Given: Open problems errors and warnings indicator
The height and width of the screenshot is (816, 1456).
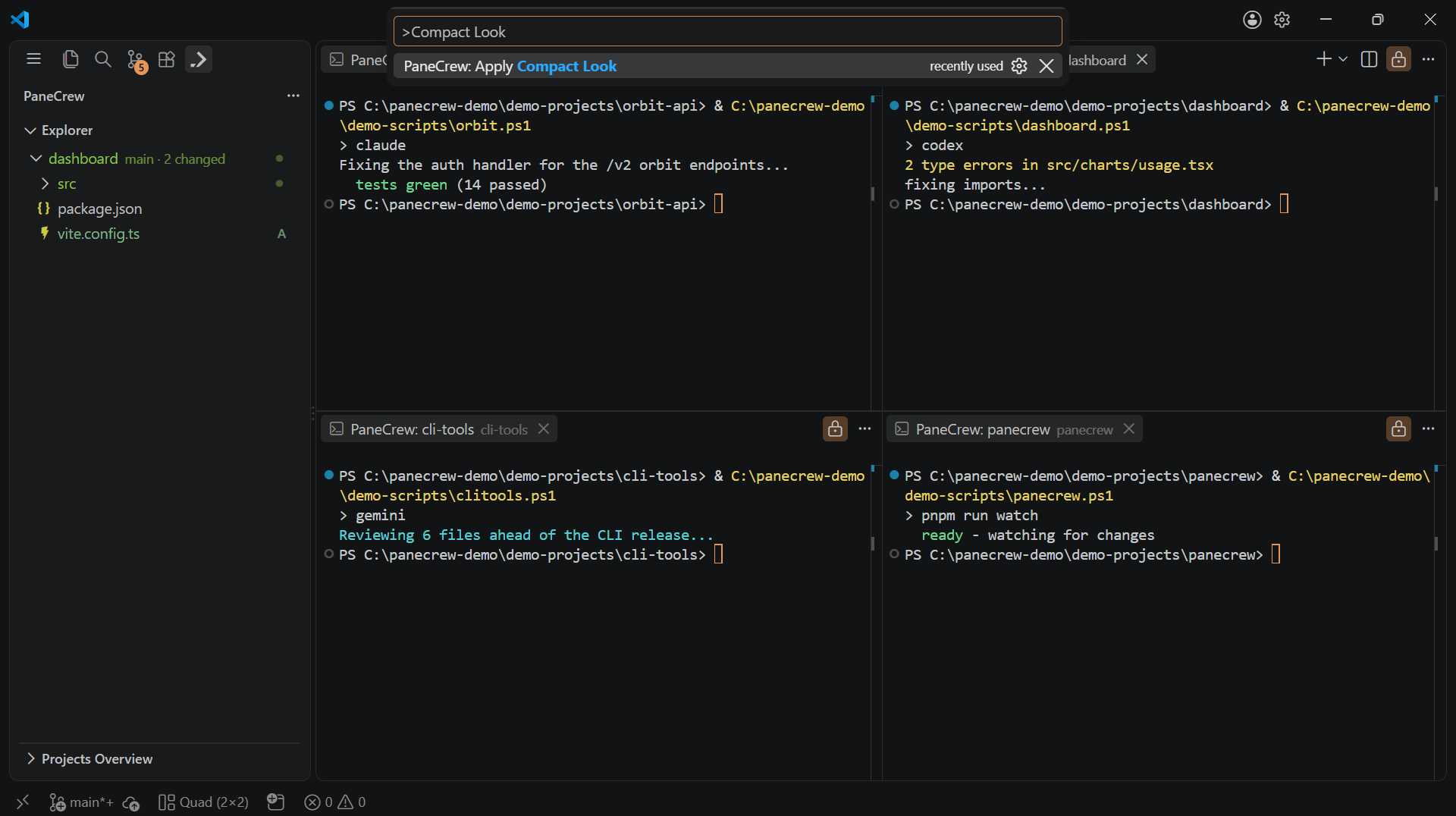Looking at the screenshot, I should 334,802.
